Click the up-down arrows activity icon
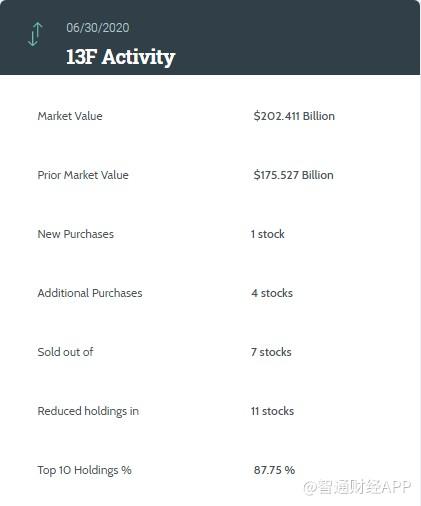The height and width of the screenshot is (506, 421). pos(35,34)
